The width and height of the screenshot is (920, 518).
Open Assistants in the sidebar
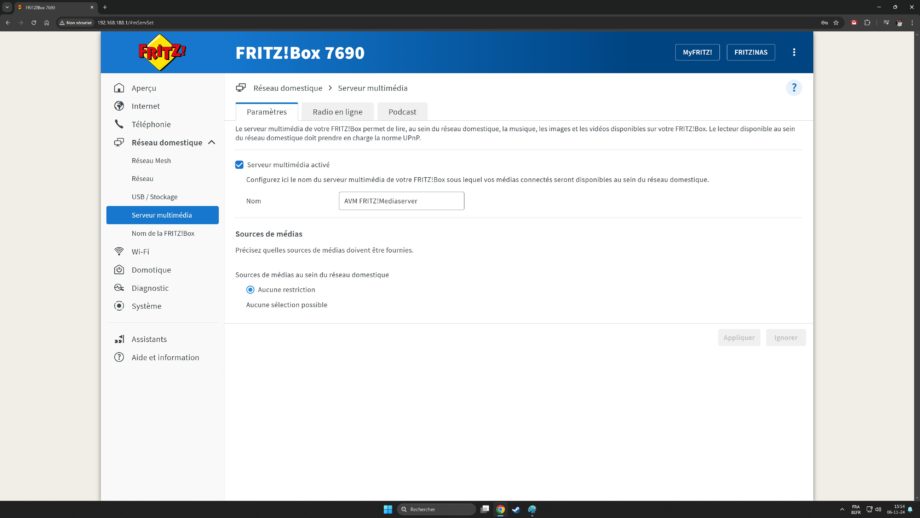click(x=149, y=339)
